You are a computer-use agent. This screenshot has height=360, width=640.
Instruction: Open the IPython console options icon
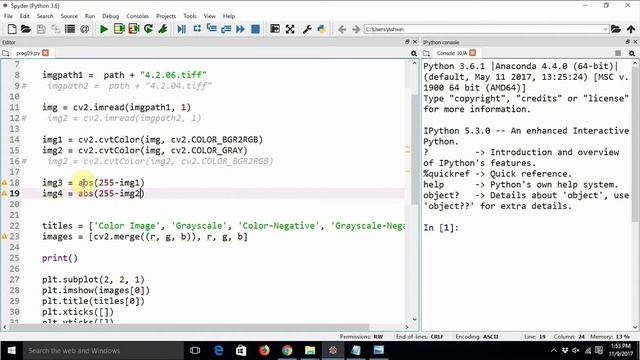click(632, 53)
